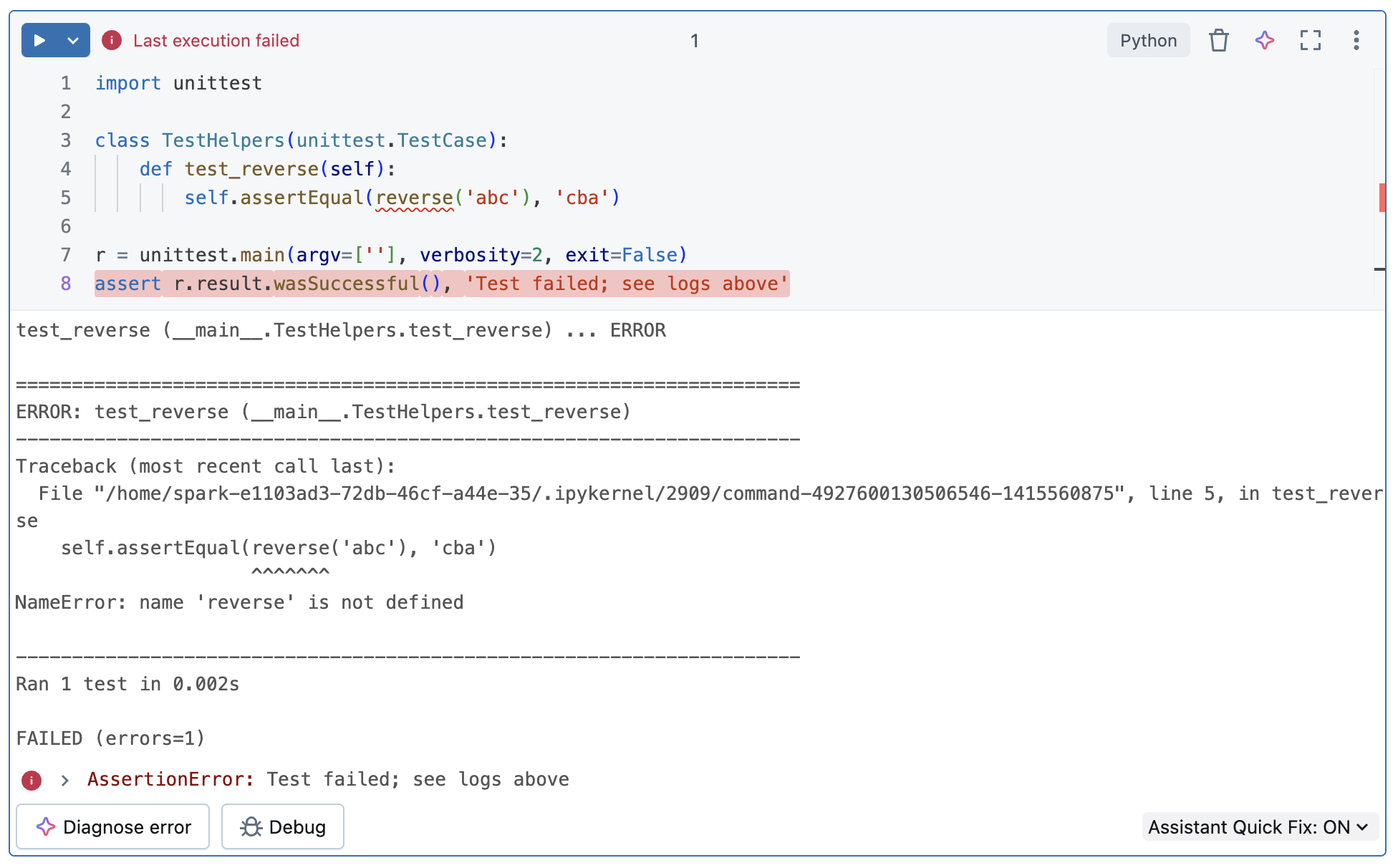Run the notebook cell
Image resolution: width=1398 pixels, height=868 pixels.
coord(41,40)
